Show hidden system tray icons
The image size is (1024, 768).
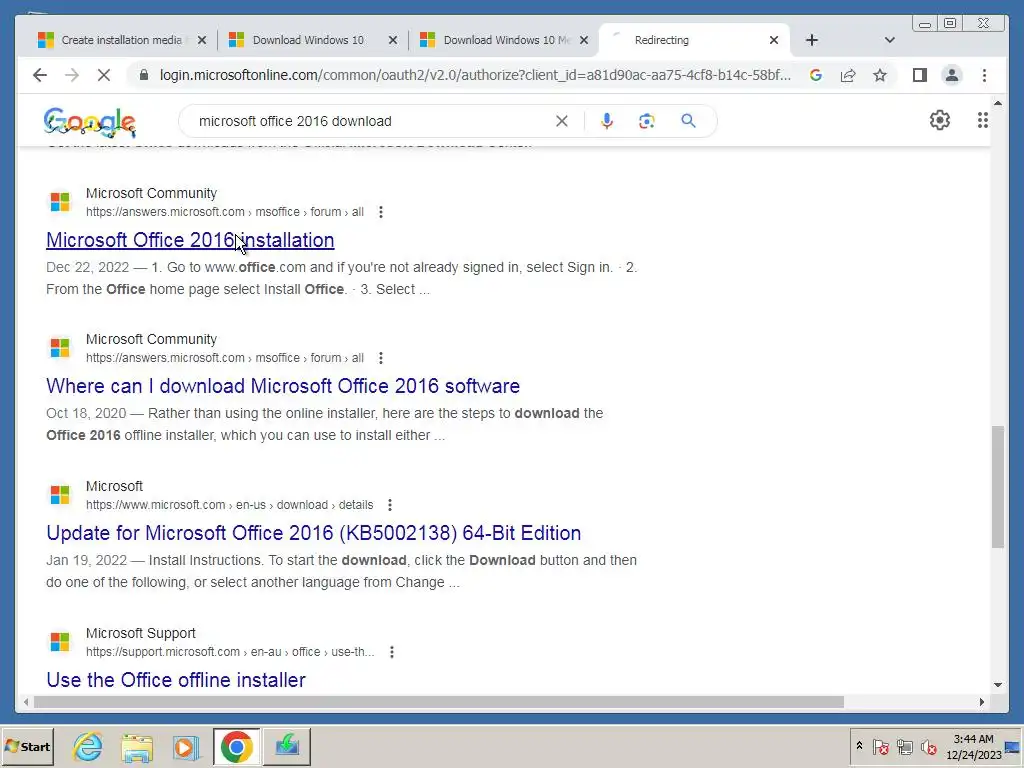click(859, 746)
